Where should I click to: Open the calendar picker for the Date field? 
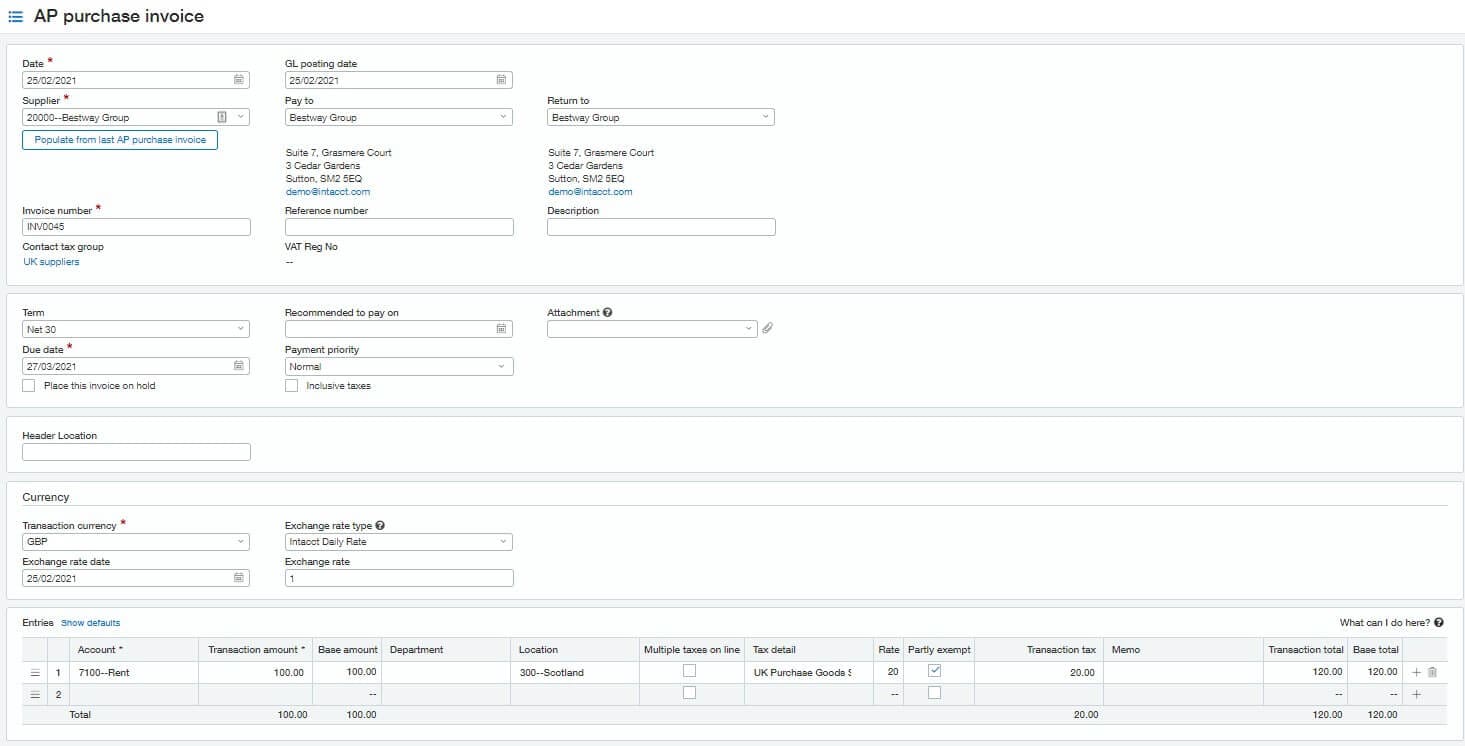point(239,80)
